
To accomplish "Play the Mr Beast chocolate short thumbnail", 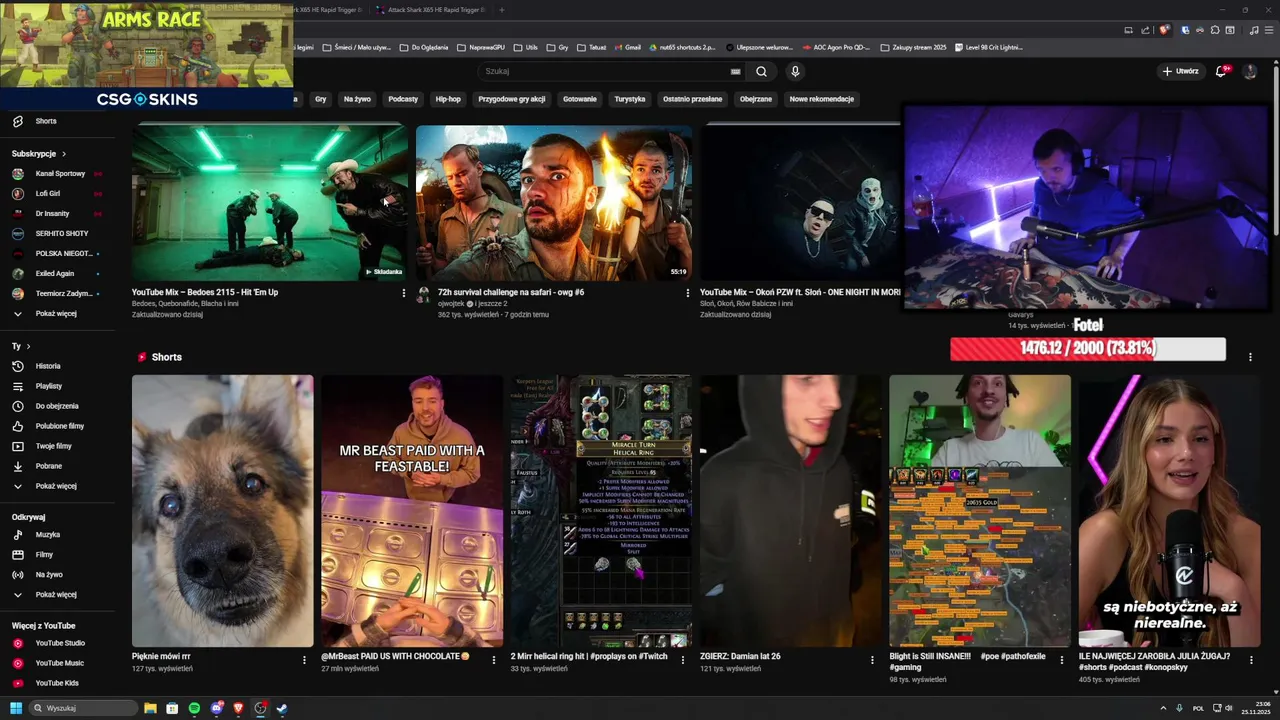I will pos(412,511).
